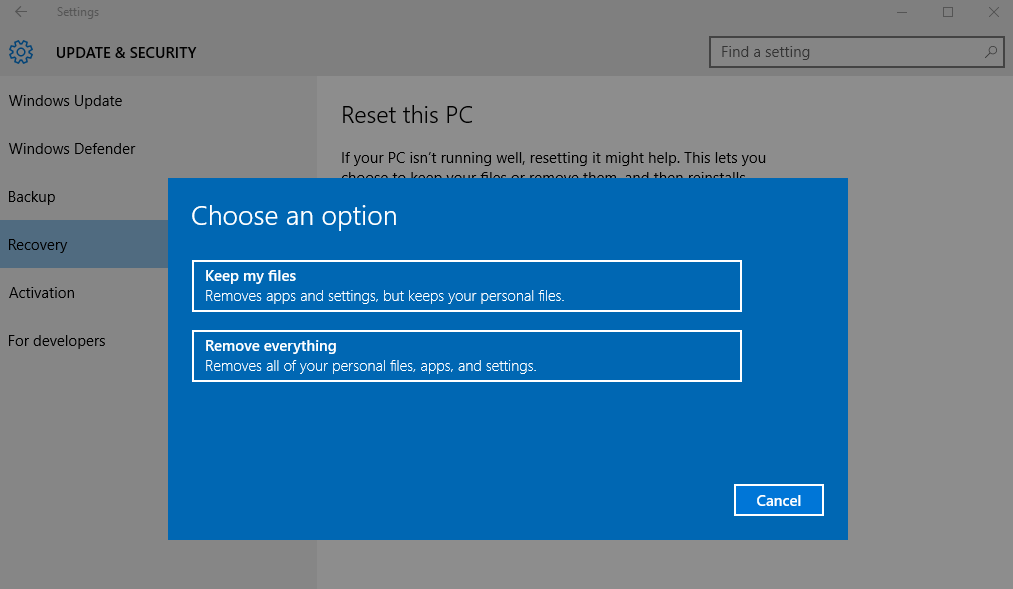
Task: Open the Activation section
Action: 42,293
